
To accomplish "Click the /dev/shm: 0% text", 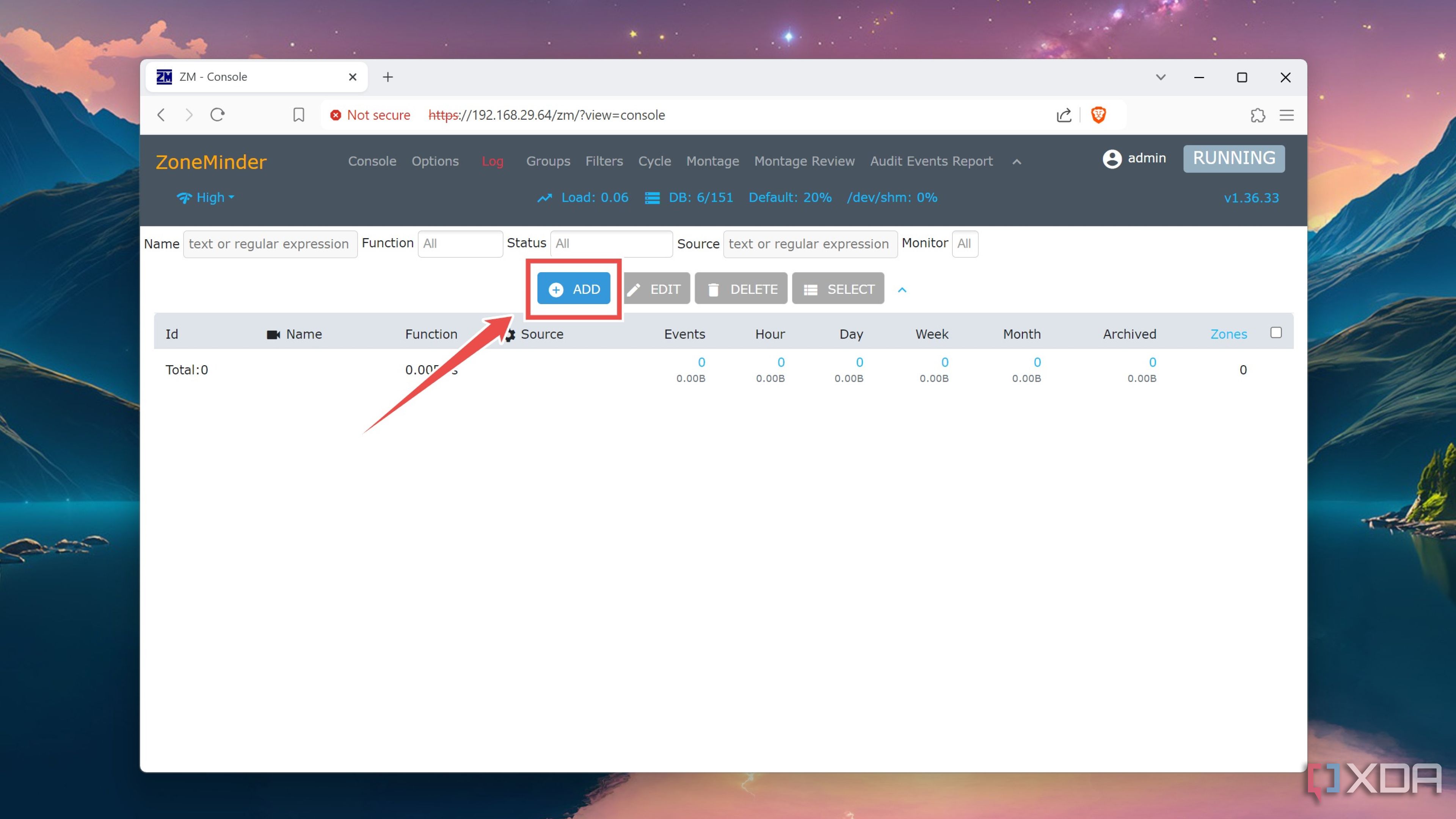I will [x=892, y=197].
